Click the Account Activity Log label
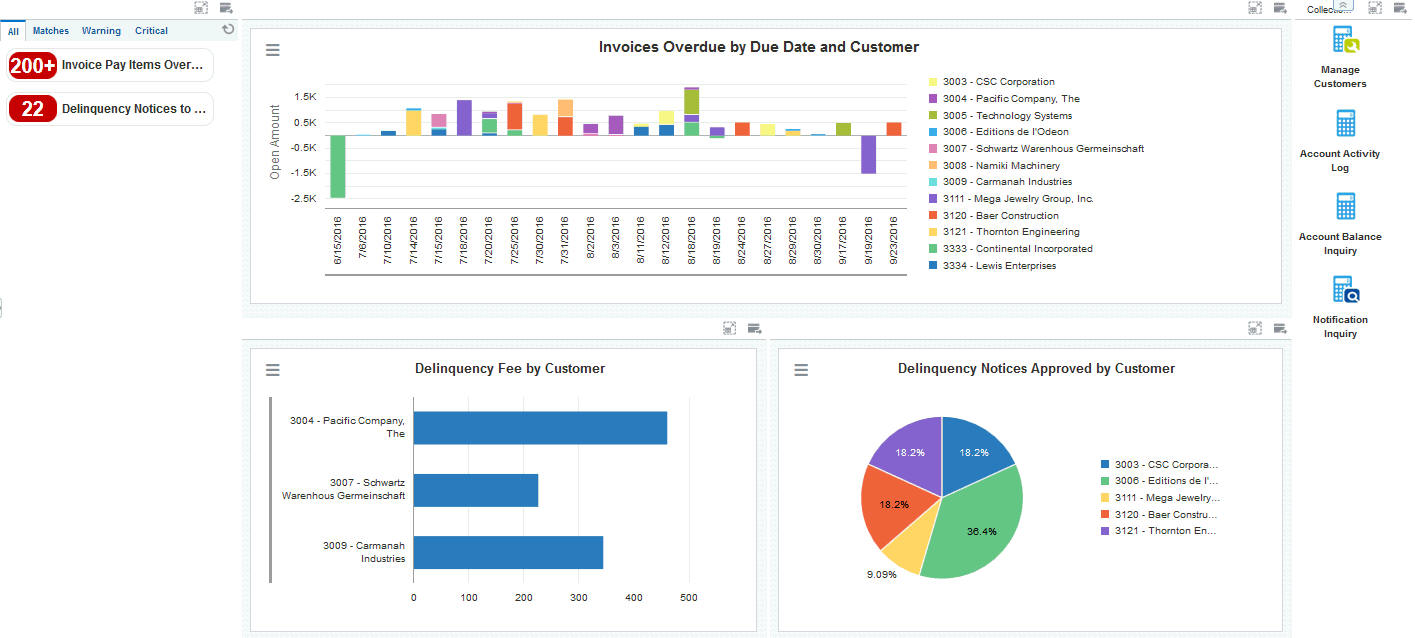 point(1340,161)
